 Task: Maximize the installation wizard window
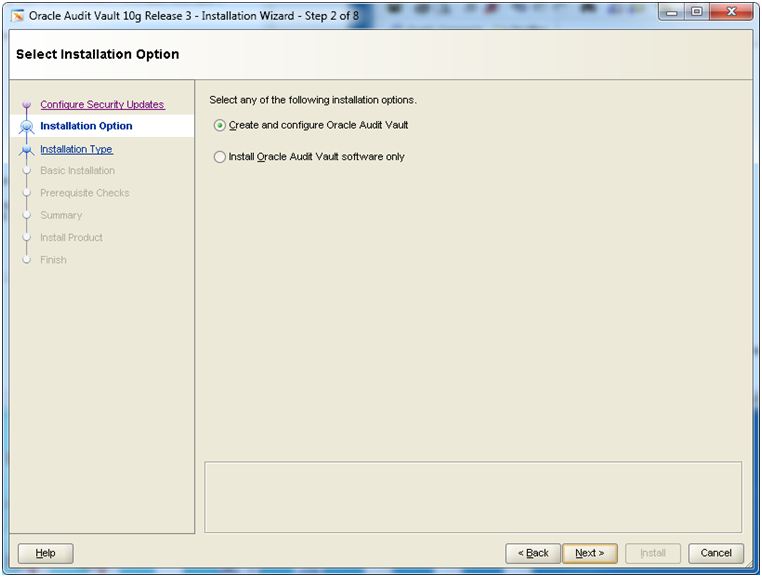click(x=696, y=12)
